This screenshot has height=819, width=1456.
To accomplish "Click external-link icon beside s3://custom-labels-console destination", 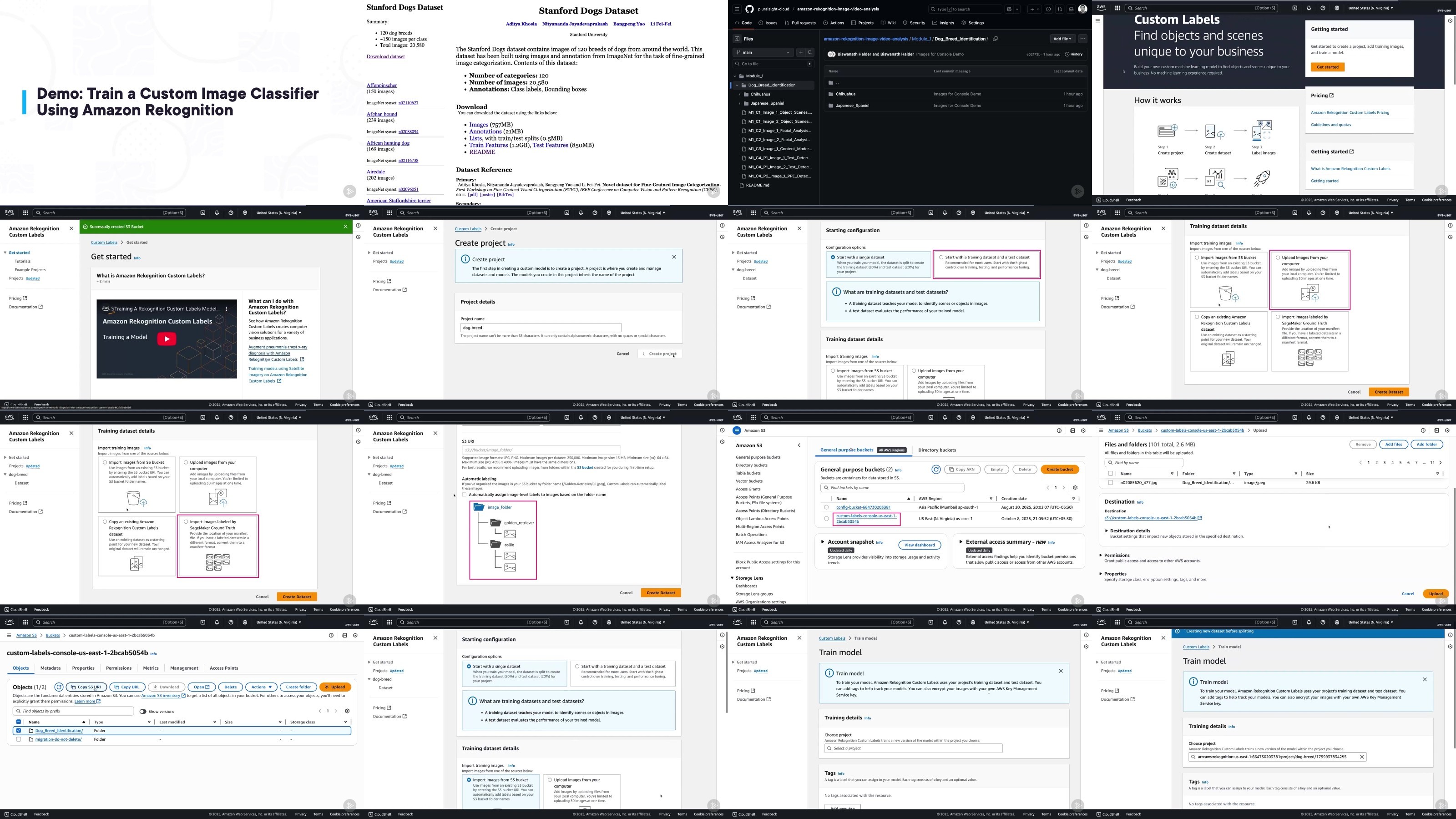I will [1199, 518].
